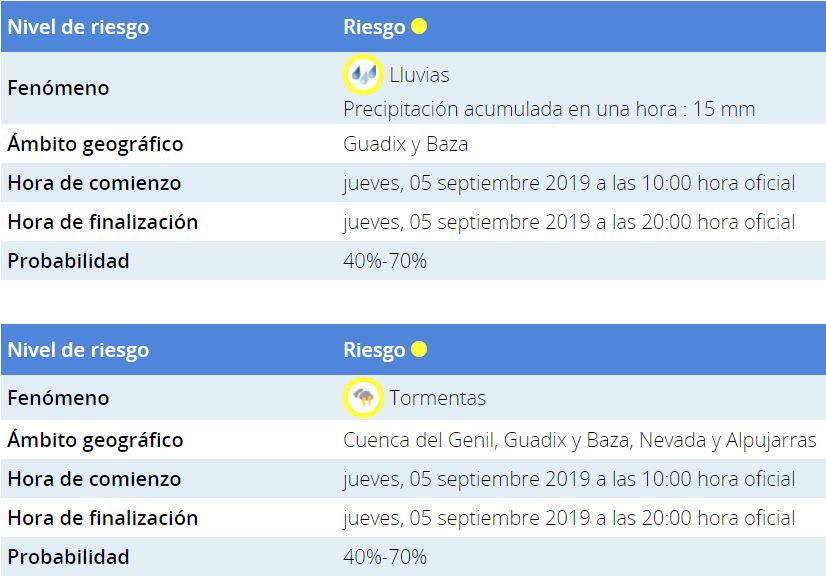
Task: Click the rain drops icon beside Lluvias
Action: [x=362, y=75]
